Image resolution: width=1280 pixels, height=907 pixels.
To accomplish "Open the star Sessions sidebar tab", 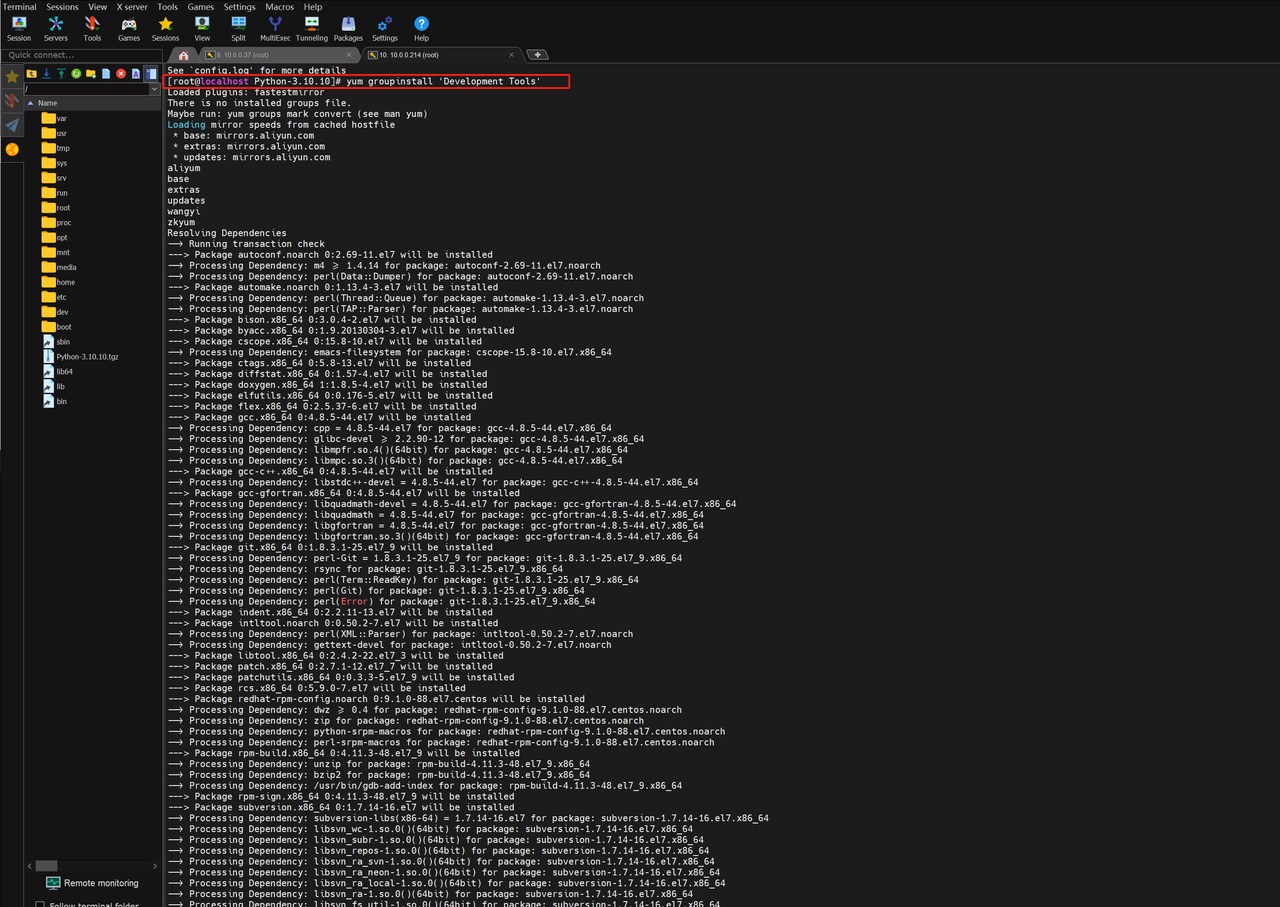I will 12,77.
